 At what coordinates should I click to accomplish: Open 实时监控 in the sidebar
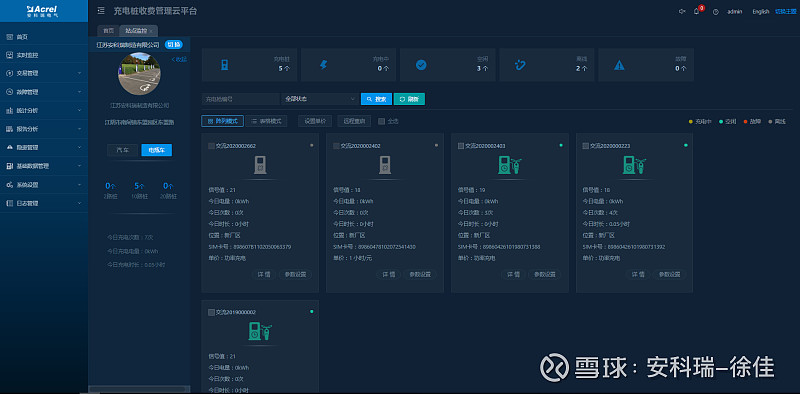(44, 55)
